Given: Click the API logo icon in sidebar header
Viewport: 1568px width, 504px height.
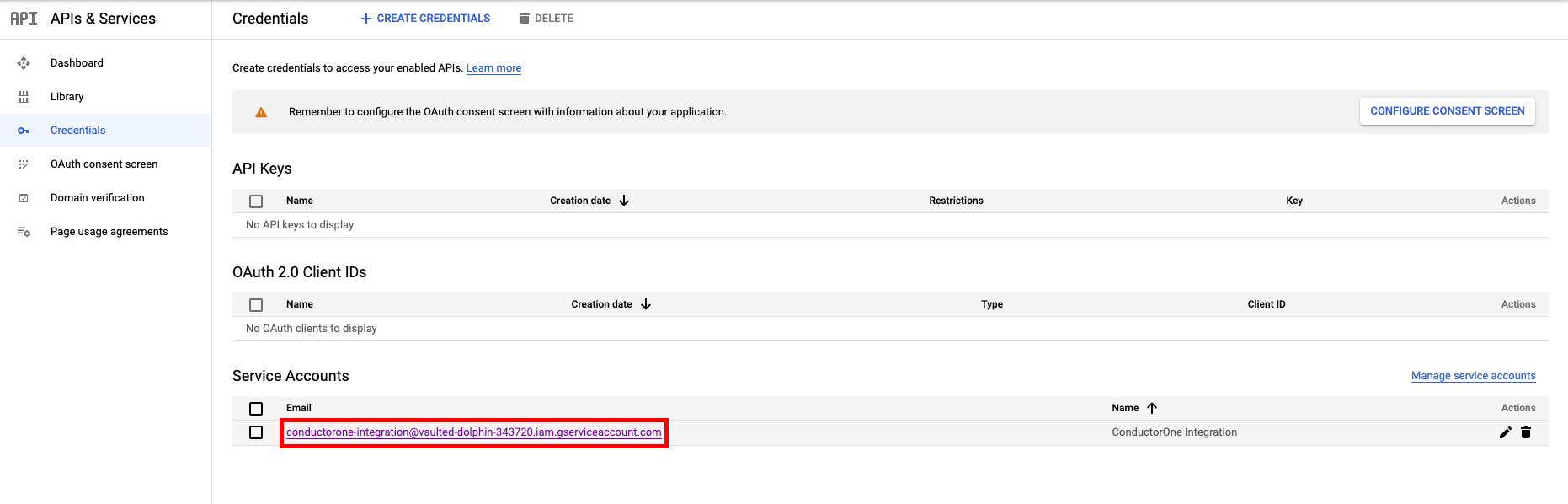Looking at the screenshot, I should (24, 19).
